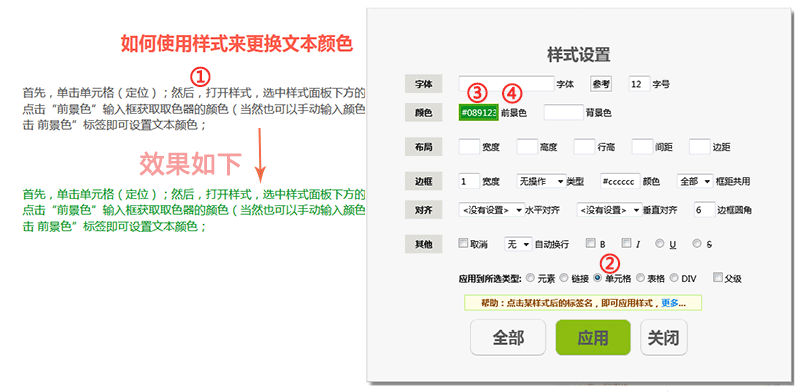Click the 字体 category label

click(x=423, y=84)
